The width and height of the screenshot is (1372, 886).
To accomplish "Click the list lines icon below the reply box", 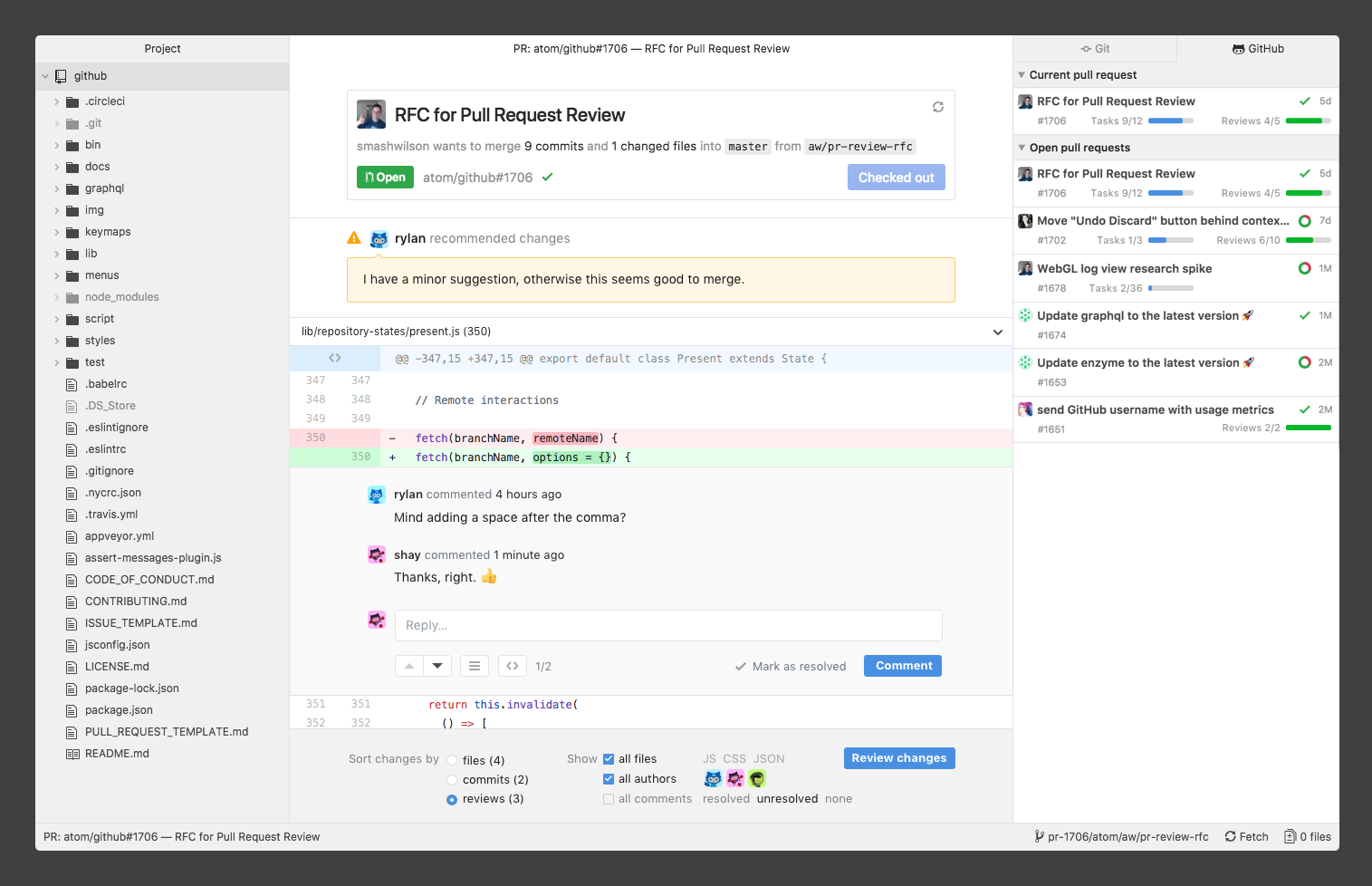I will point(475,666).
